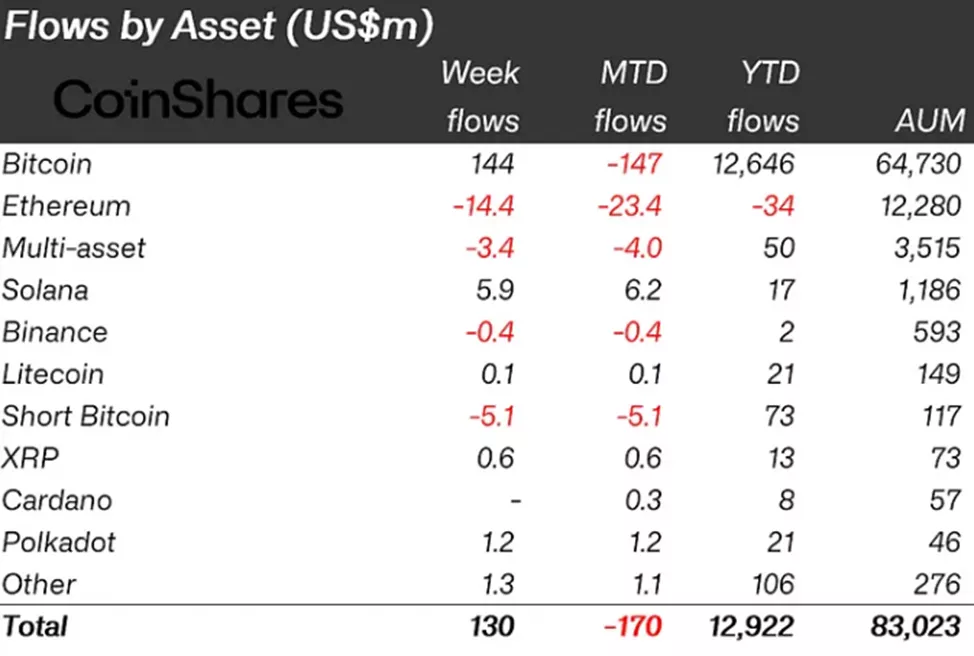The width and height of the screenshot is (974, 656).
Task: Select the Short Bitcoin row label
Action: tap(86, 416)
